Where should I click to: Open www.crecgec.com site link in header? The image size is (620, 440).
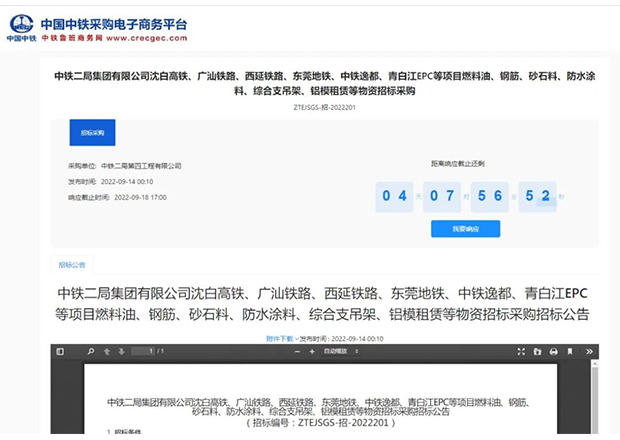tap(146, 38)
